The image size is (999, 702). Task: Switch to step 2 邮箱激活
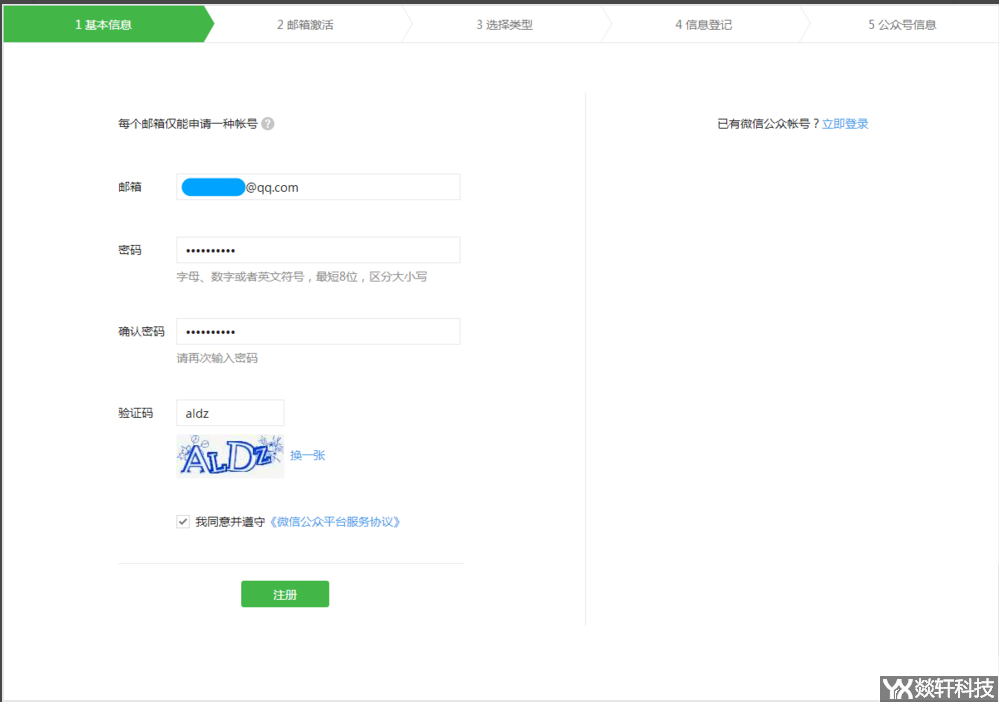(304, 24)
